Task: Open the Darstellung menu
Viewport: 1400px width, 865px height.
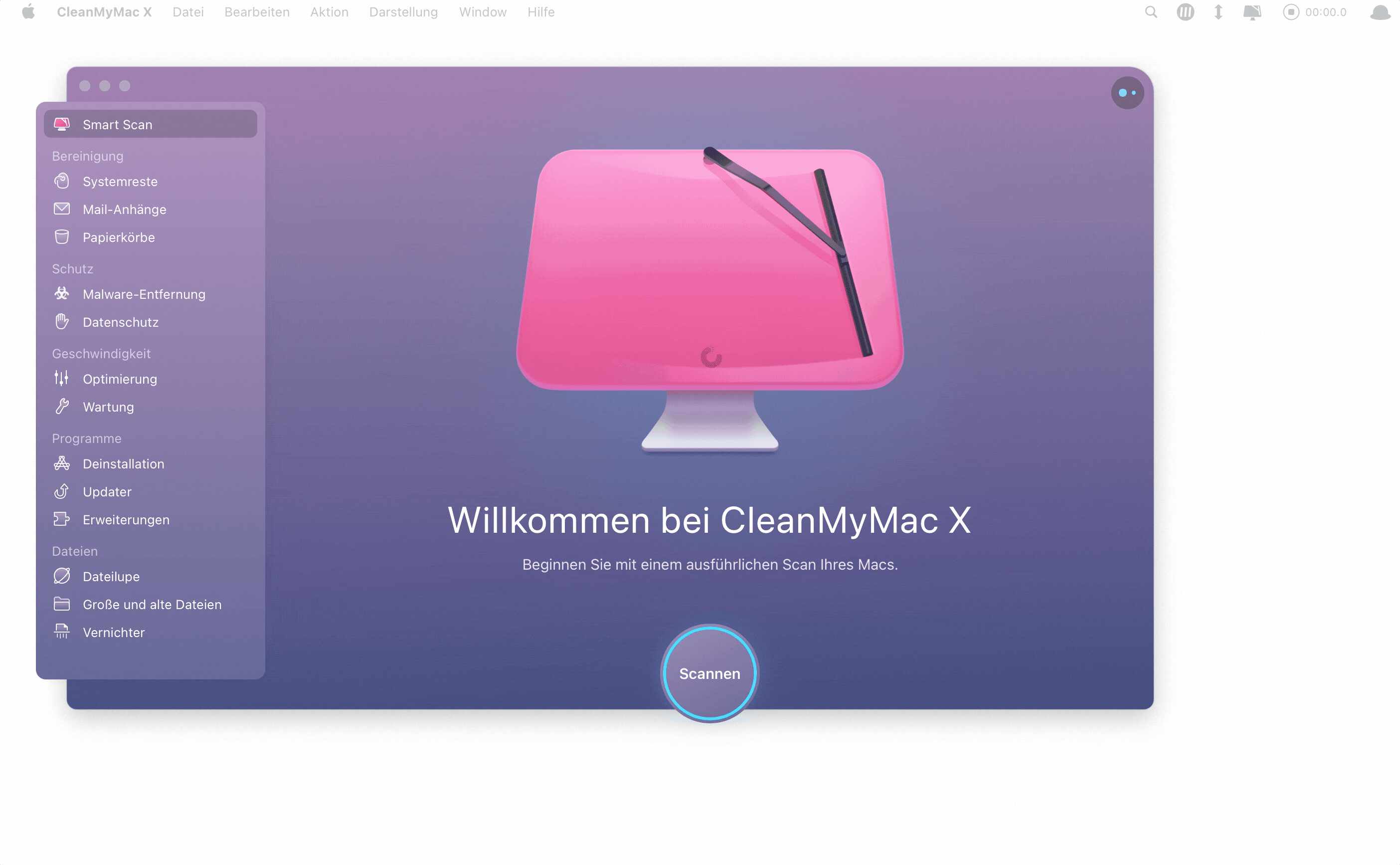Action: pyautogui.click(x=404, y=12)
